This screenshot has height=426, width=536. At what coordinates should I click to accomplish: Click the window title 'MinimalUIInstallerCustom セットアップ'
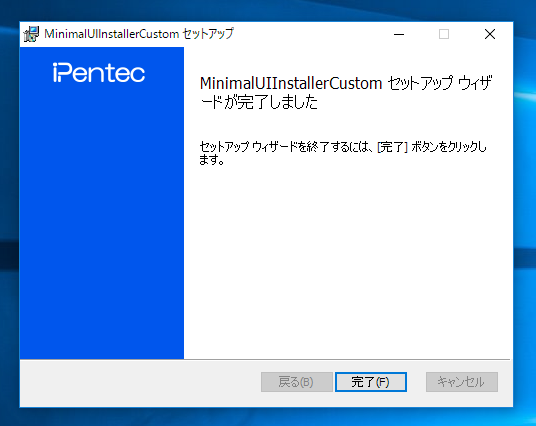pos(138,34)
